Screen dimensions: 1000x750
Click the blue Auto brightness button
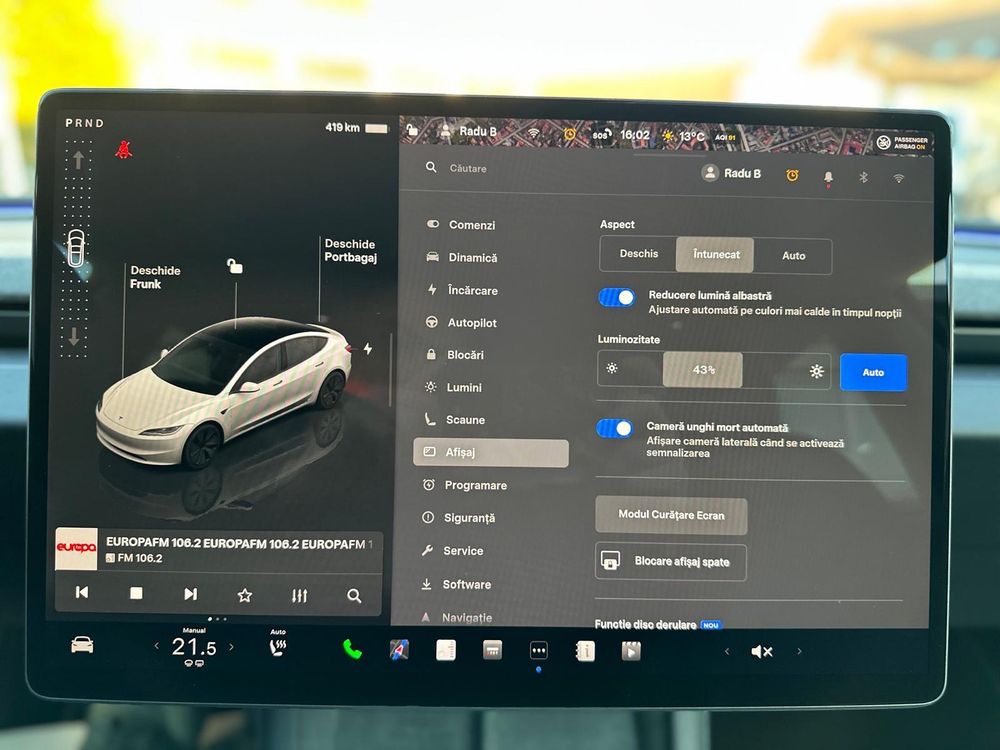point(873,372)
